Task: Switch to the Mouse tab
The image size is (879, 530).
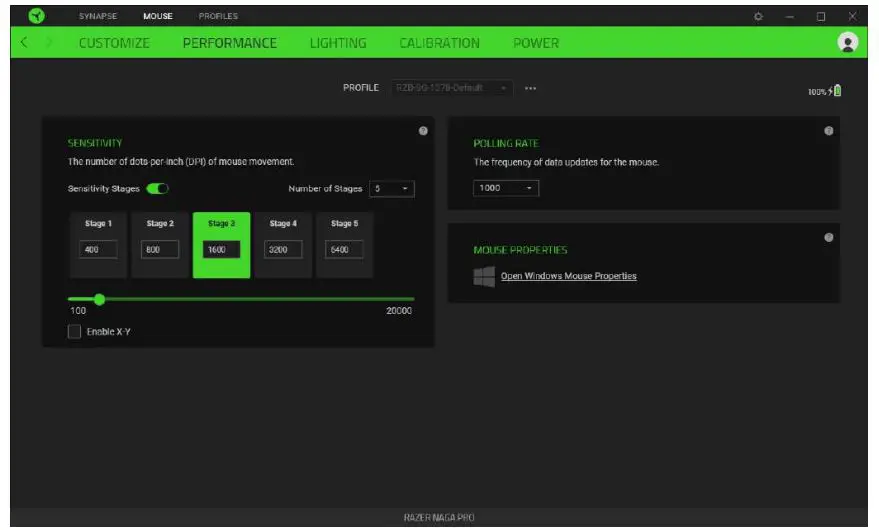Action: coord(158,16)
